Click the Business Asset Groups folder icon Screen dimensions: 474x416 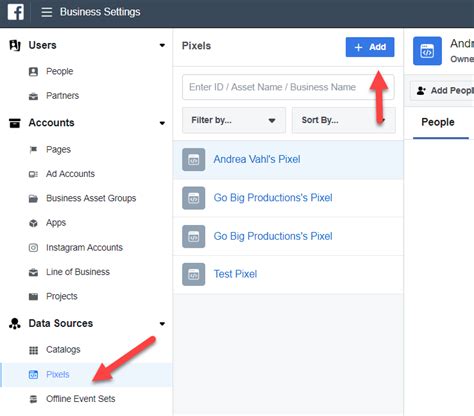coord(33,199)
